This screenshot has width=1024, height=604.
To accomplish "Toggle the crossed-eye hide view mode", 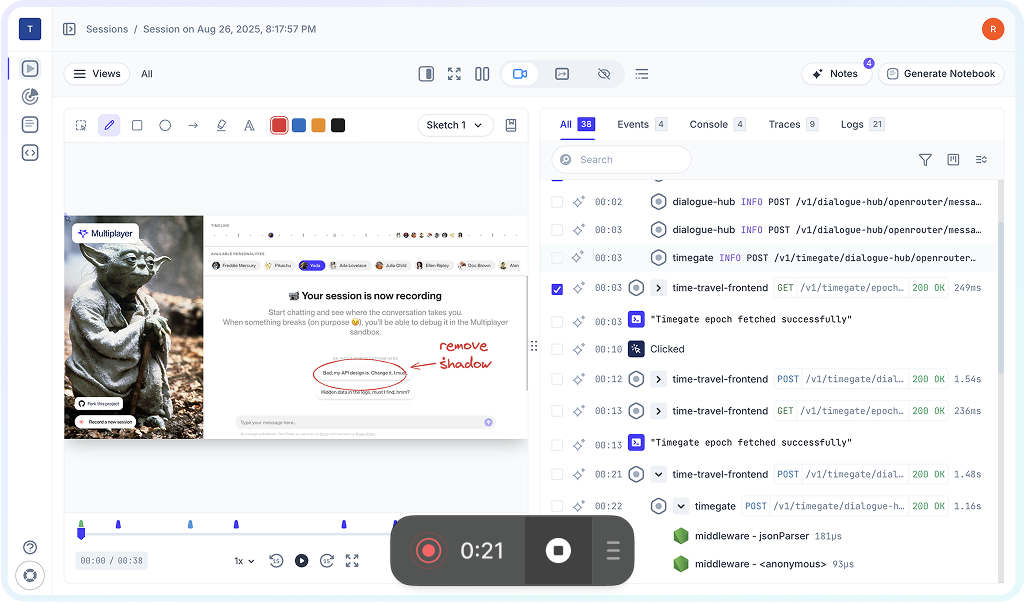I will tap(603, 74).
